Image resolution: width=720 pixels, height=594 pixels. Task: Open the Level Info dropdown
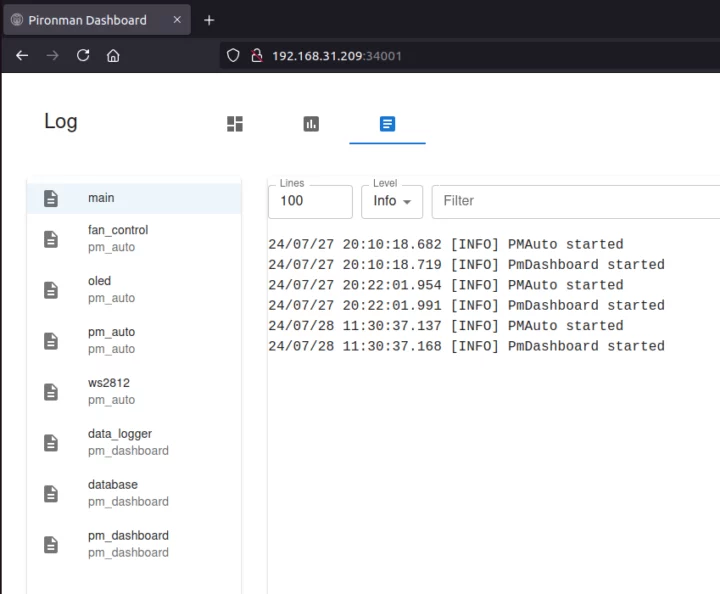click(391, 201)
